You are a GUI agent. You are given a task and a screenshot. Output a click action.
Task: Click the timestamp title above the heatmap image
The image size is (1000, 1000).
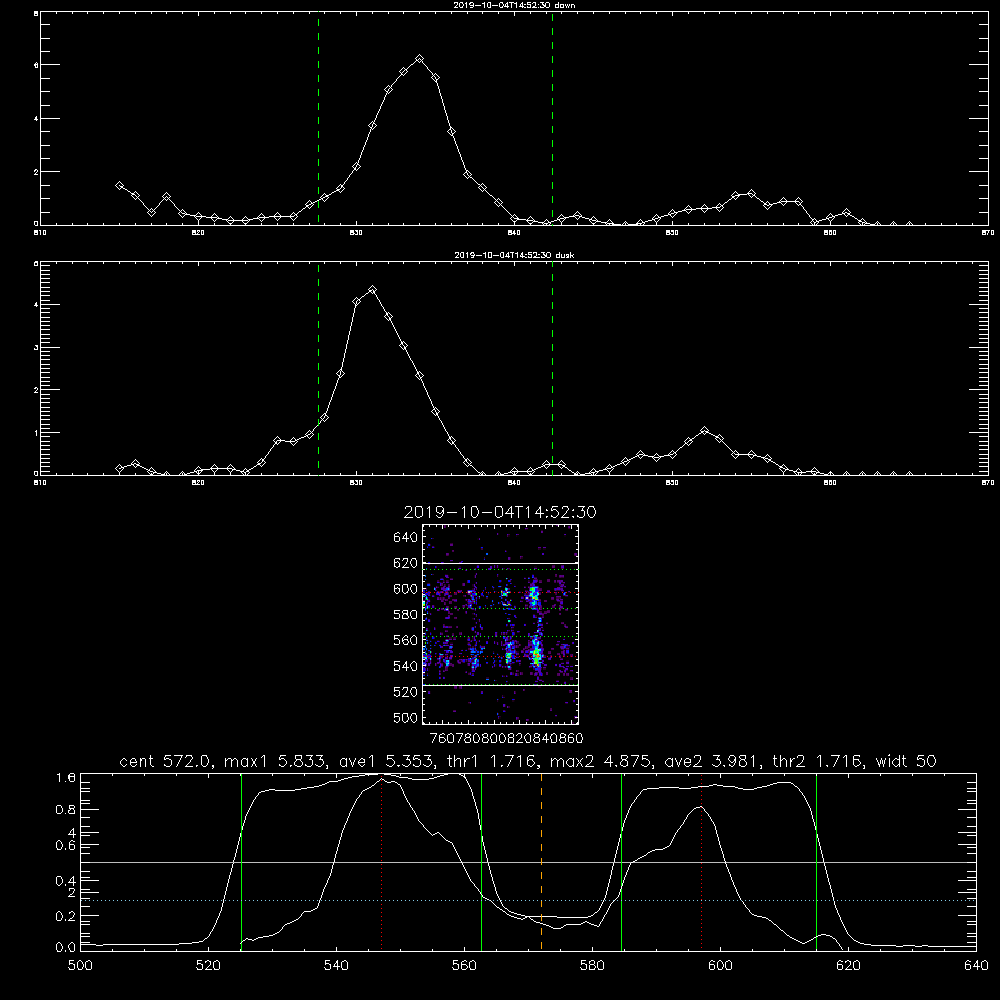[x=500, y=512]
